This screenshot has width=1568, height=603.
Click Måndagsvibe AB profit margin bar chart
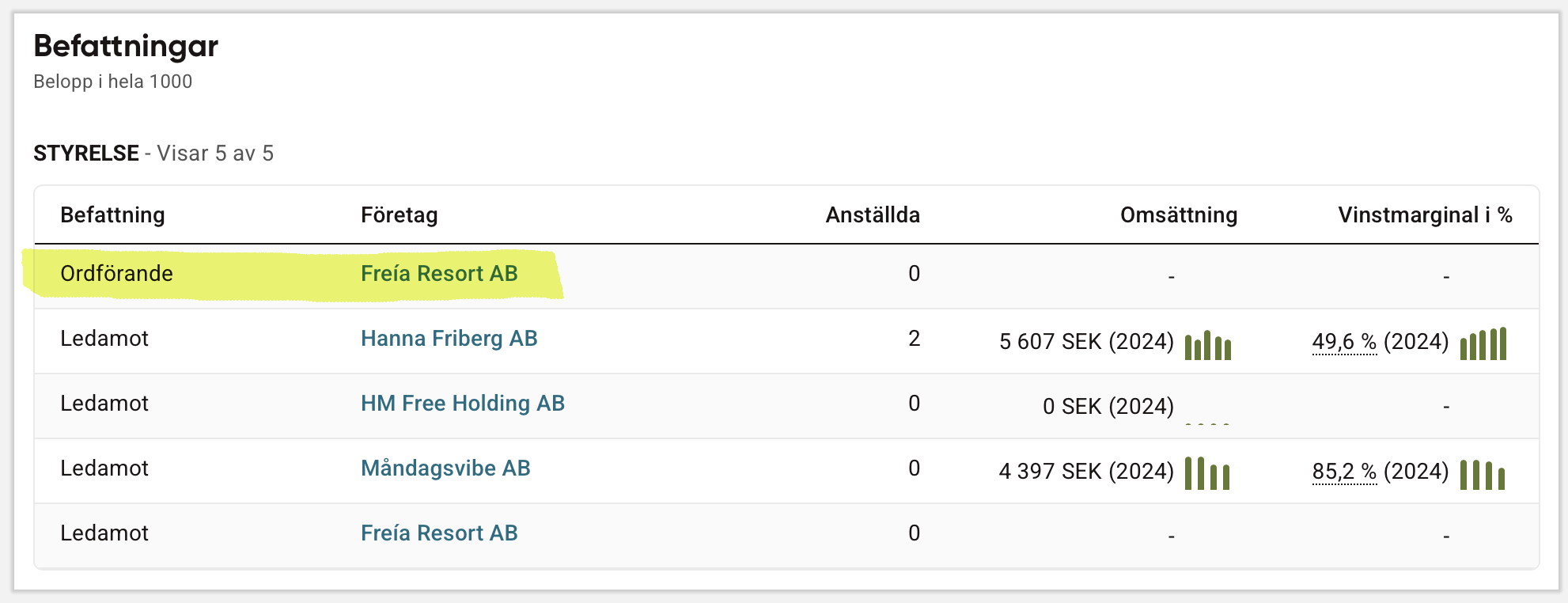point(1483,475)
